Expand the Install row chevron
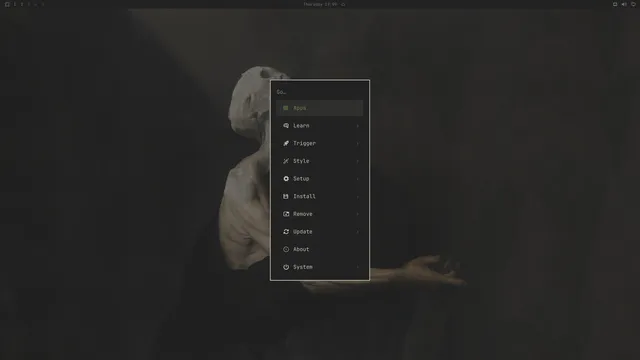 358,197
